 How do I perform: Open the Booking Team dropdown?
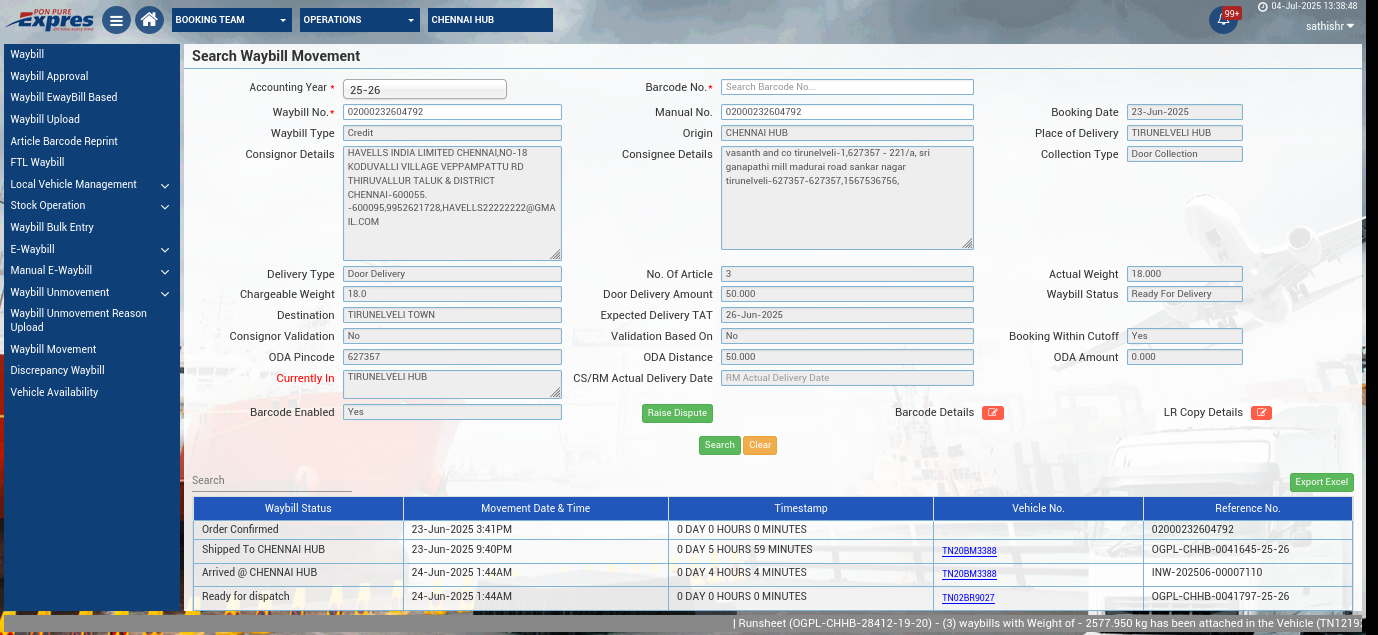pyautogui.click(x=231, y=20)
